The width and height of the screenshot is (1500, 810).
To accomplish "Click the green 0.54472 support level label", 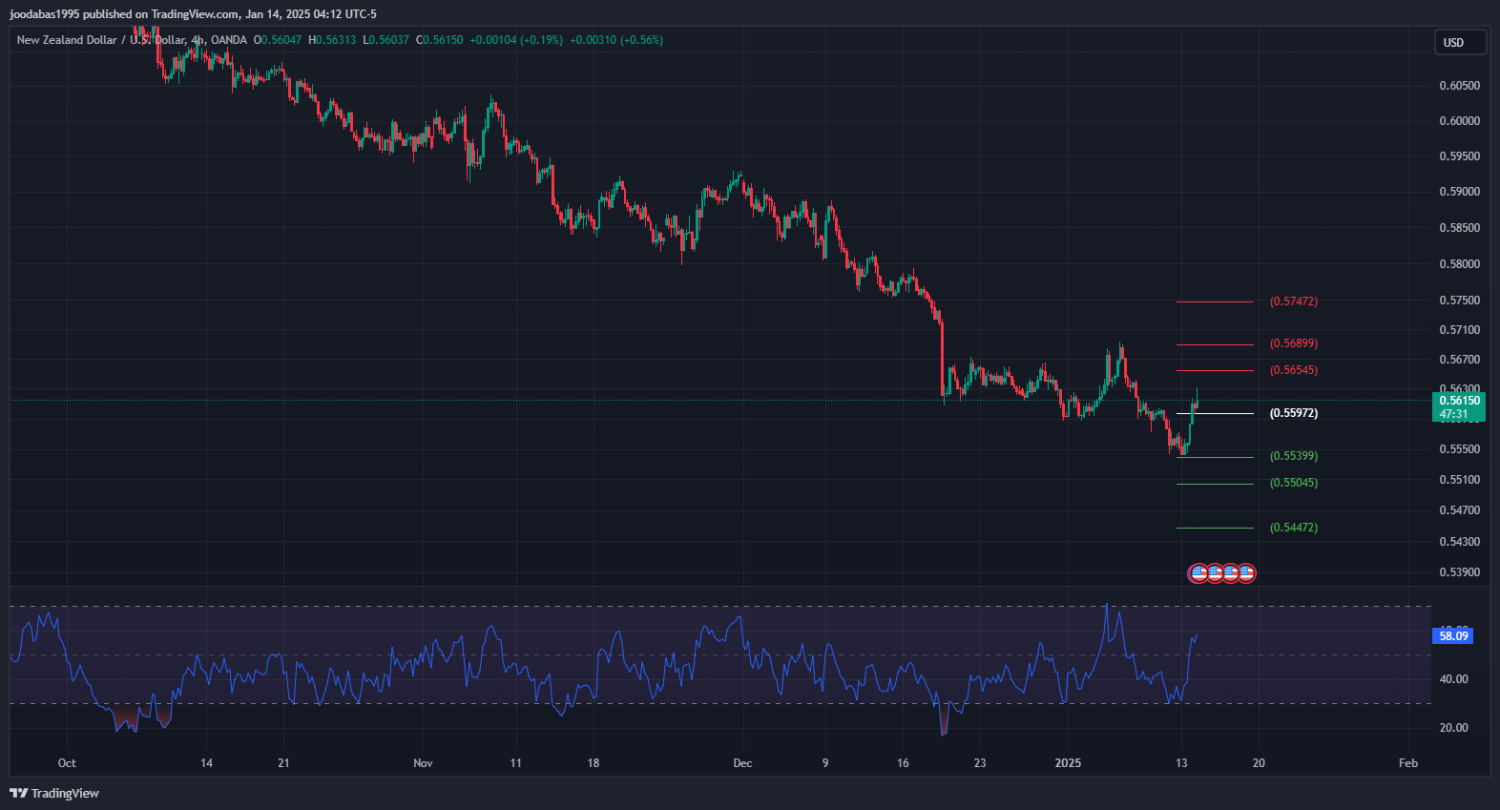I will (1293, 527).
